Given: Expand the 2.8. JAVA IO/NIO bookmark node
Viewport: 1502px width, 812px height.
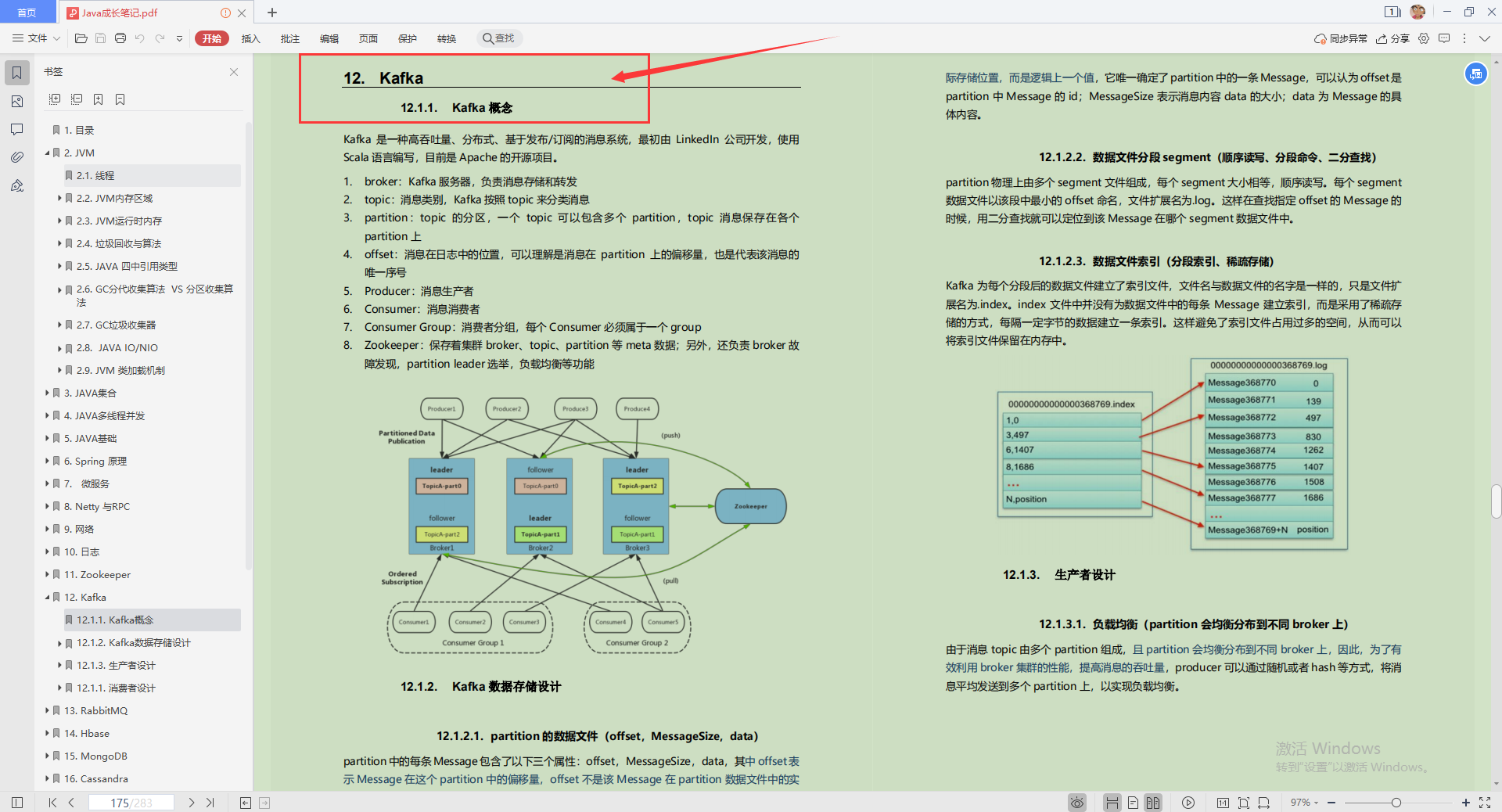Looking at the screenshot, I should pos(59,348).
